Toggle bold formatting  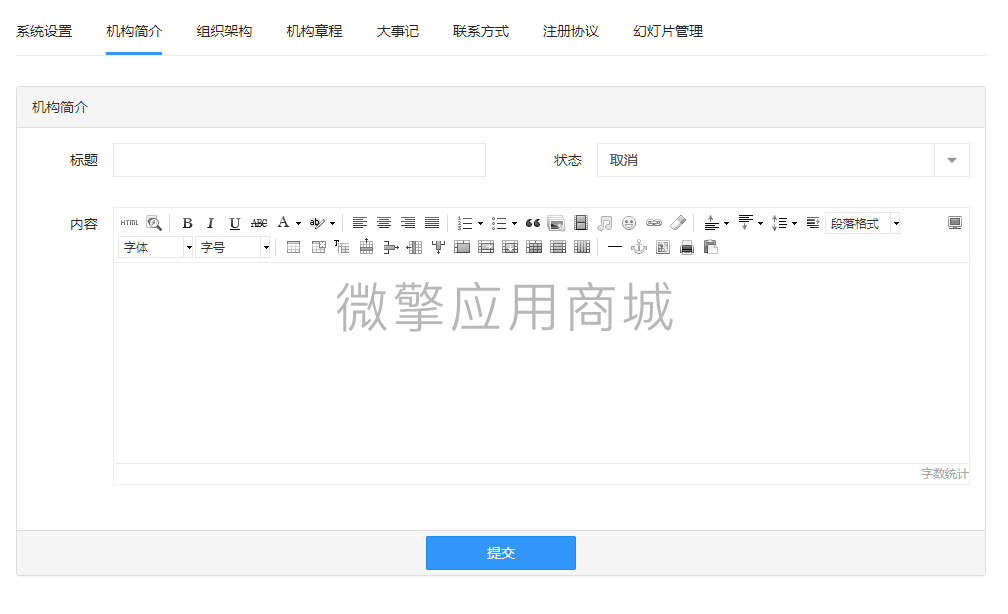(x=187, y=223)
